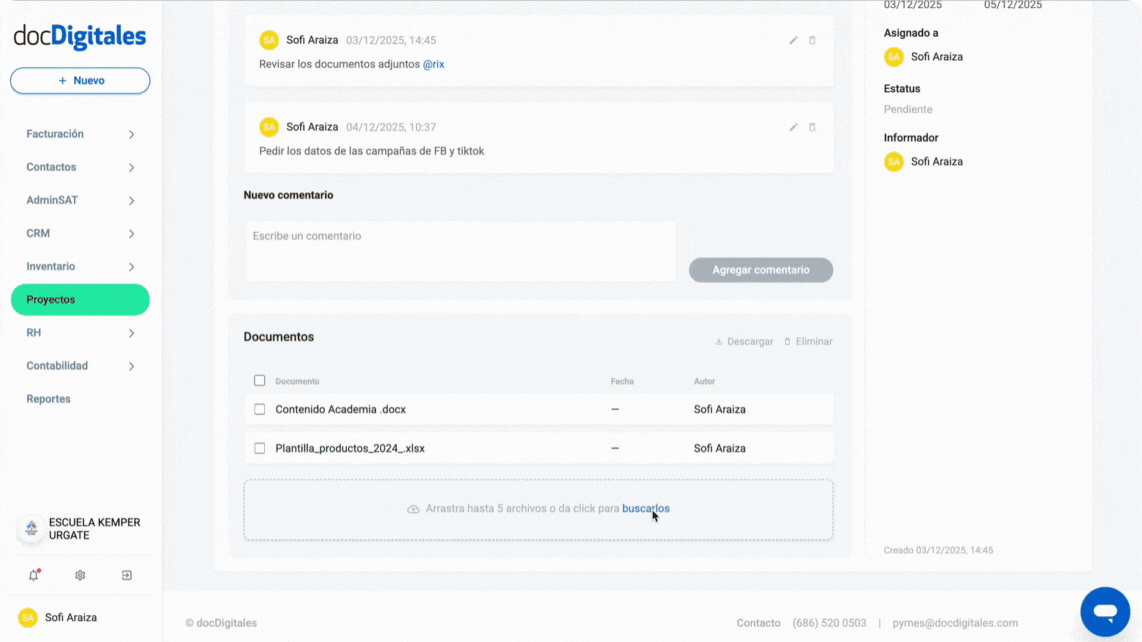This screenshot has width=1142, height=642.
Task: Click the logout icon
Action: (x=126, y=575)
